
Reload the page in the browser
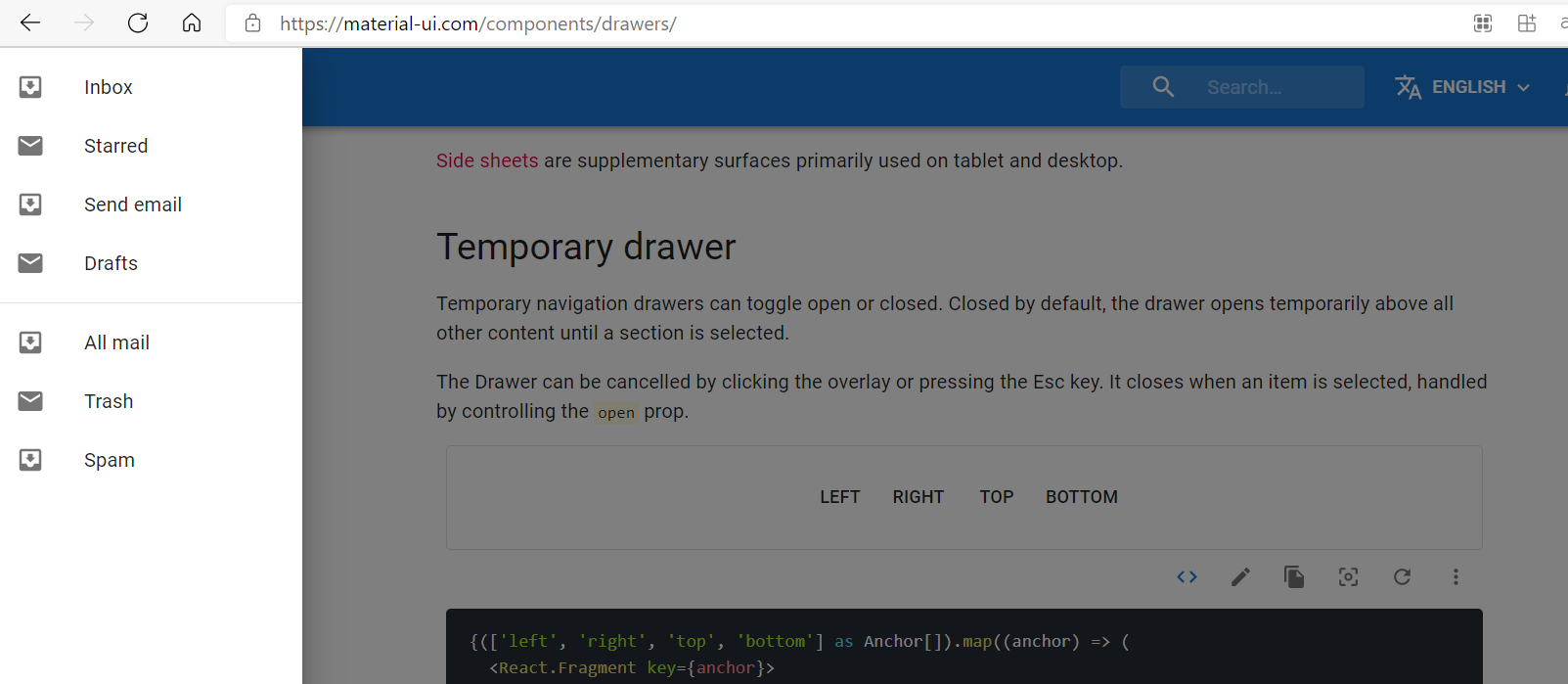138,23
